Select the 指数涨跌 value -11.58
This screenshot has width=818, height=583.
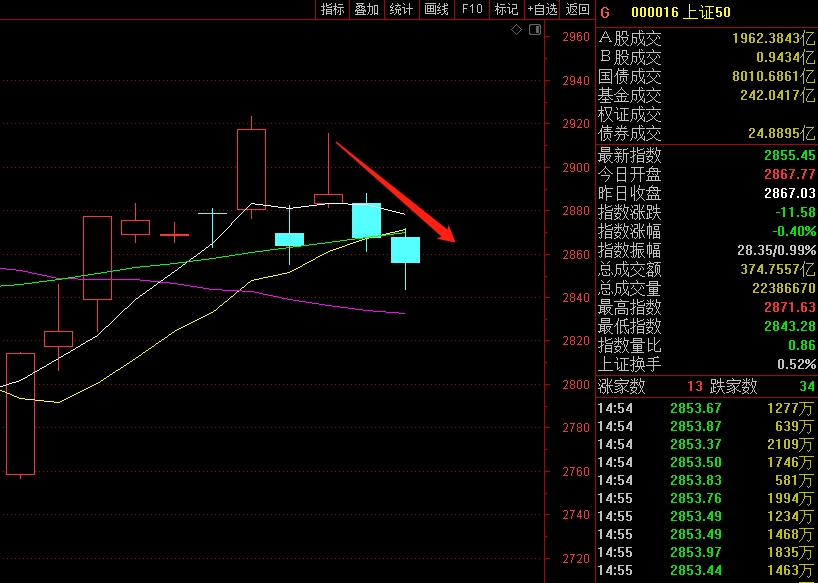795,212
